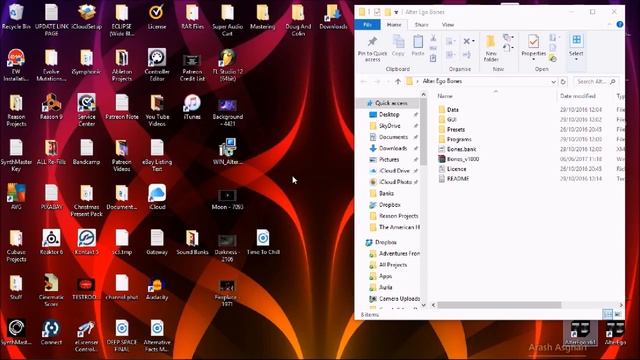Click the Cut scissors icon

tap(433, 38)
